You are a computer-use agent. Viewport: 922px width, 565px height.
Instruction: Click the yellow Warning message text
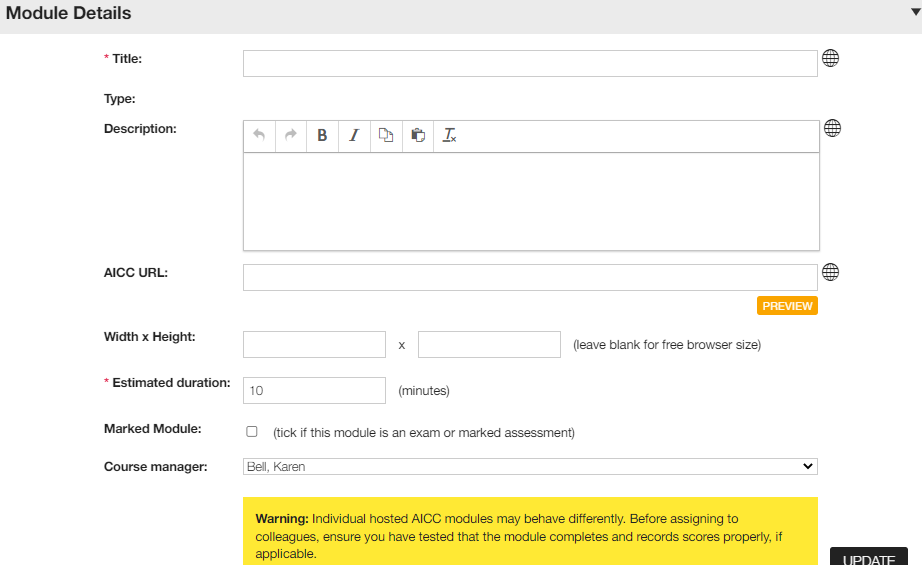coord(519,536)
